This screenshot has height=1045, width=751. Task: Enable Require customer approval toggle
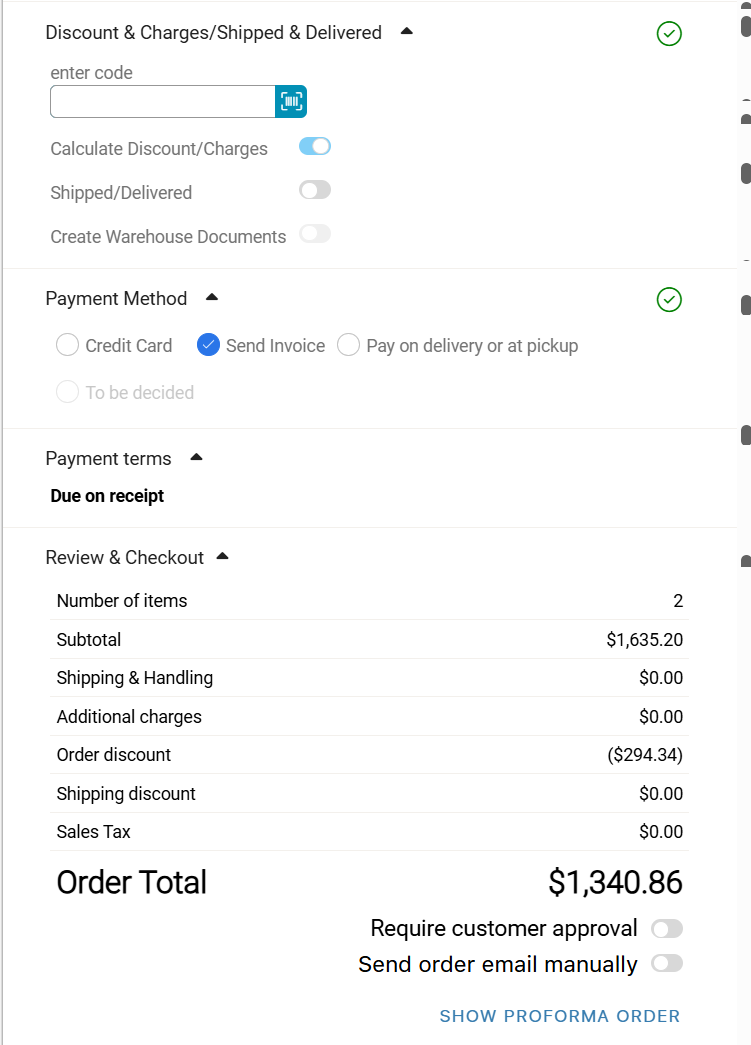(x=667, y=929)
